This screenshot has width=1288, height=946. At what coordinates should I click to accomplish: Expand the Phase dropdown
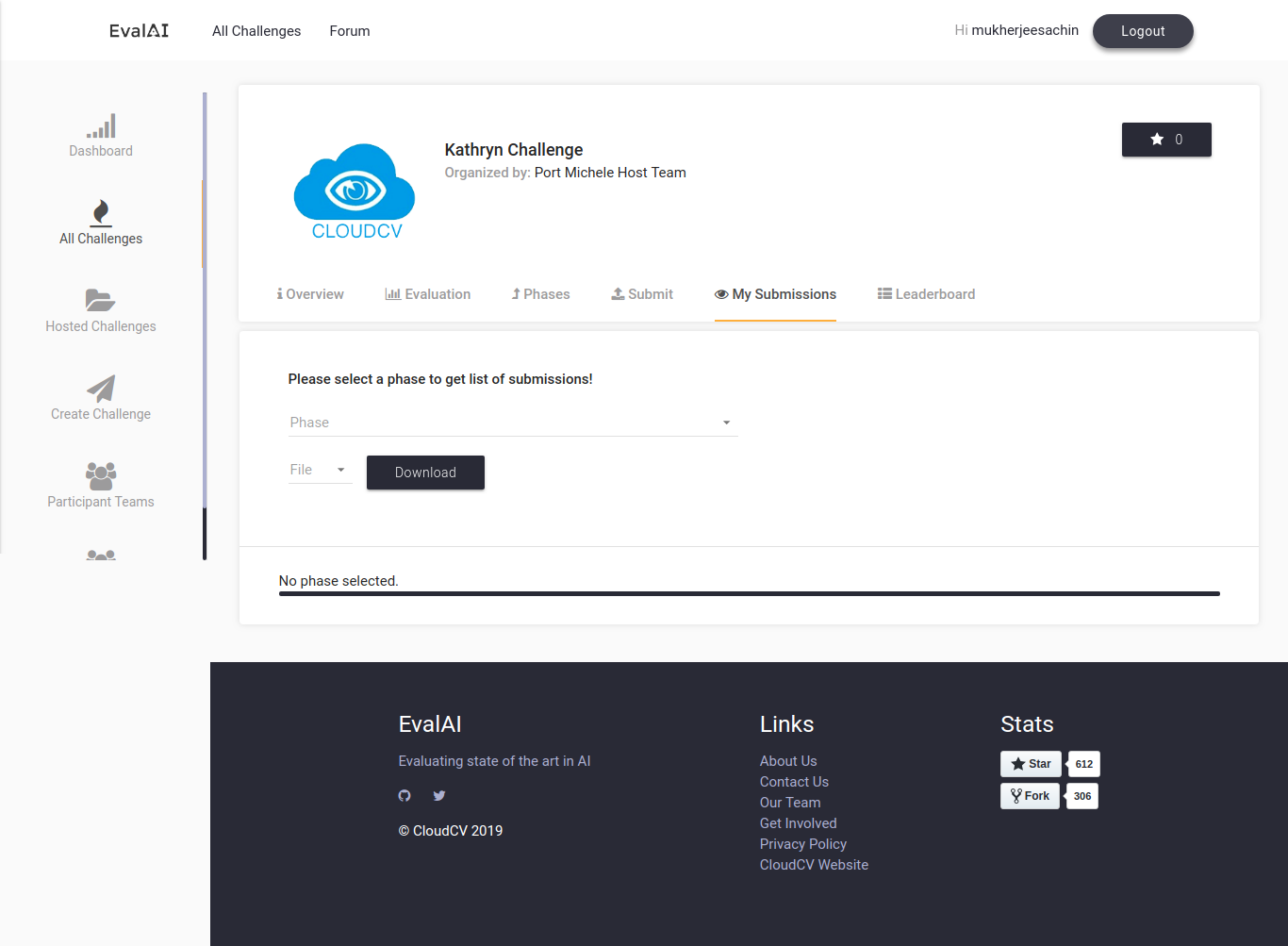(513, 423)
